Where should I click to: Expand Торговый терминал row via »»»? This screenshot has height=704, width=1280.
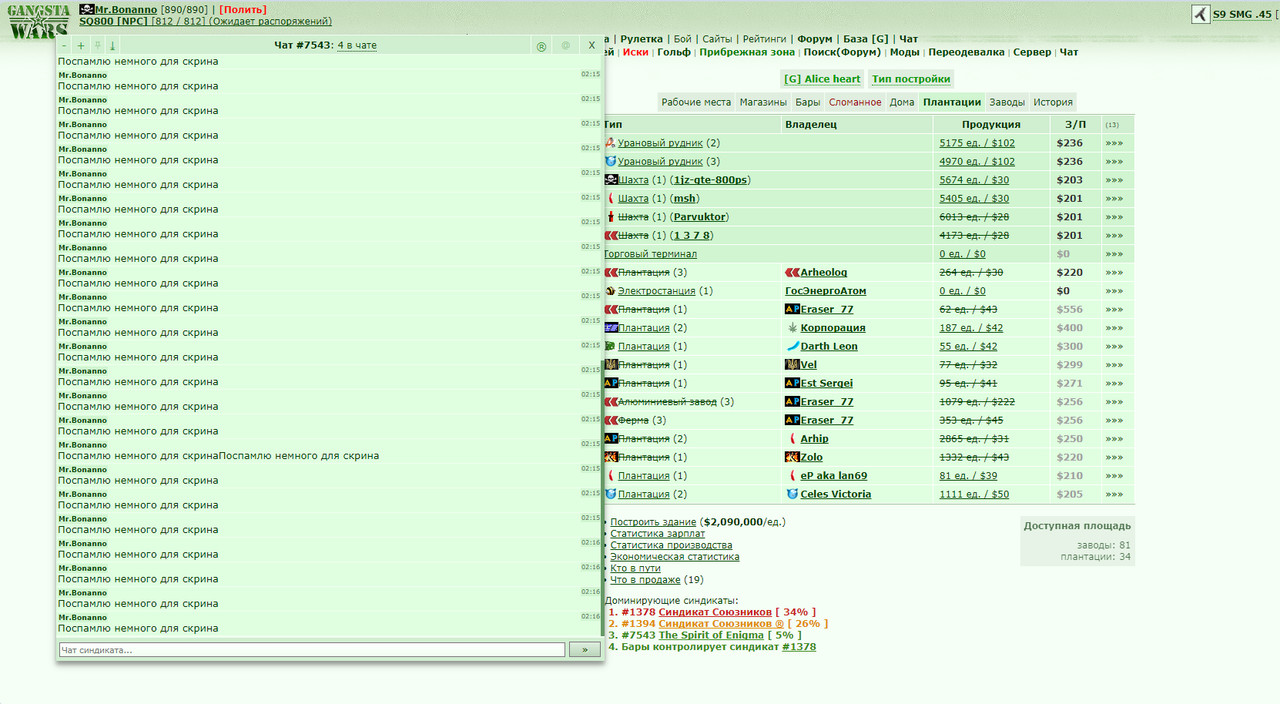point(1114,254)
